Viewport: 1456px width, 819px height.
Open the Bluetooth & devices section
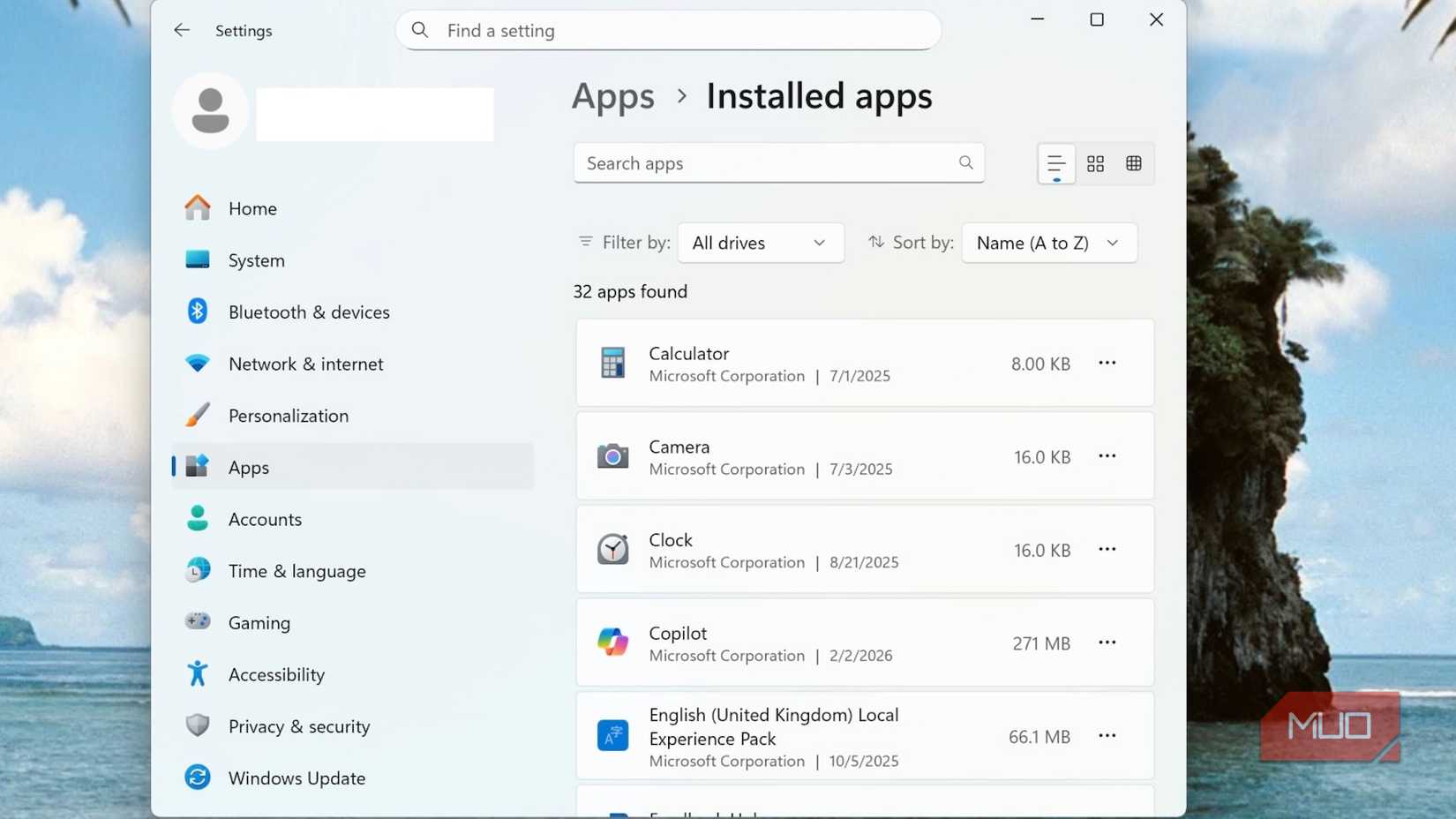308,312
